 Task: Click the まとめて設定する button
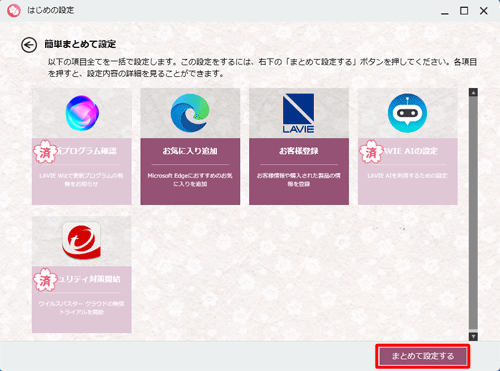(423, 356)
